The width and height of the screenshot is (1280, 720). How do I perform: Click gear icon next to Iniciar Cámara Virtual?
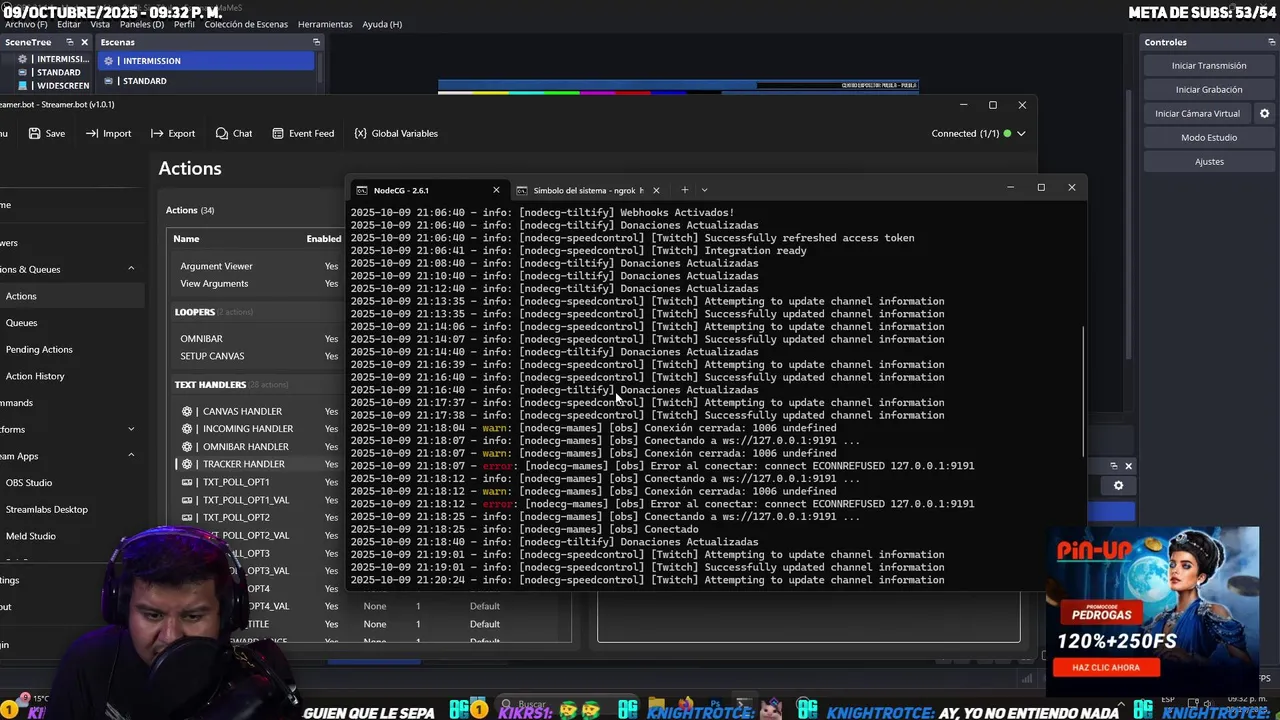pos(1264,113)
